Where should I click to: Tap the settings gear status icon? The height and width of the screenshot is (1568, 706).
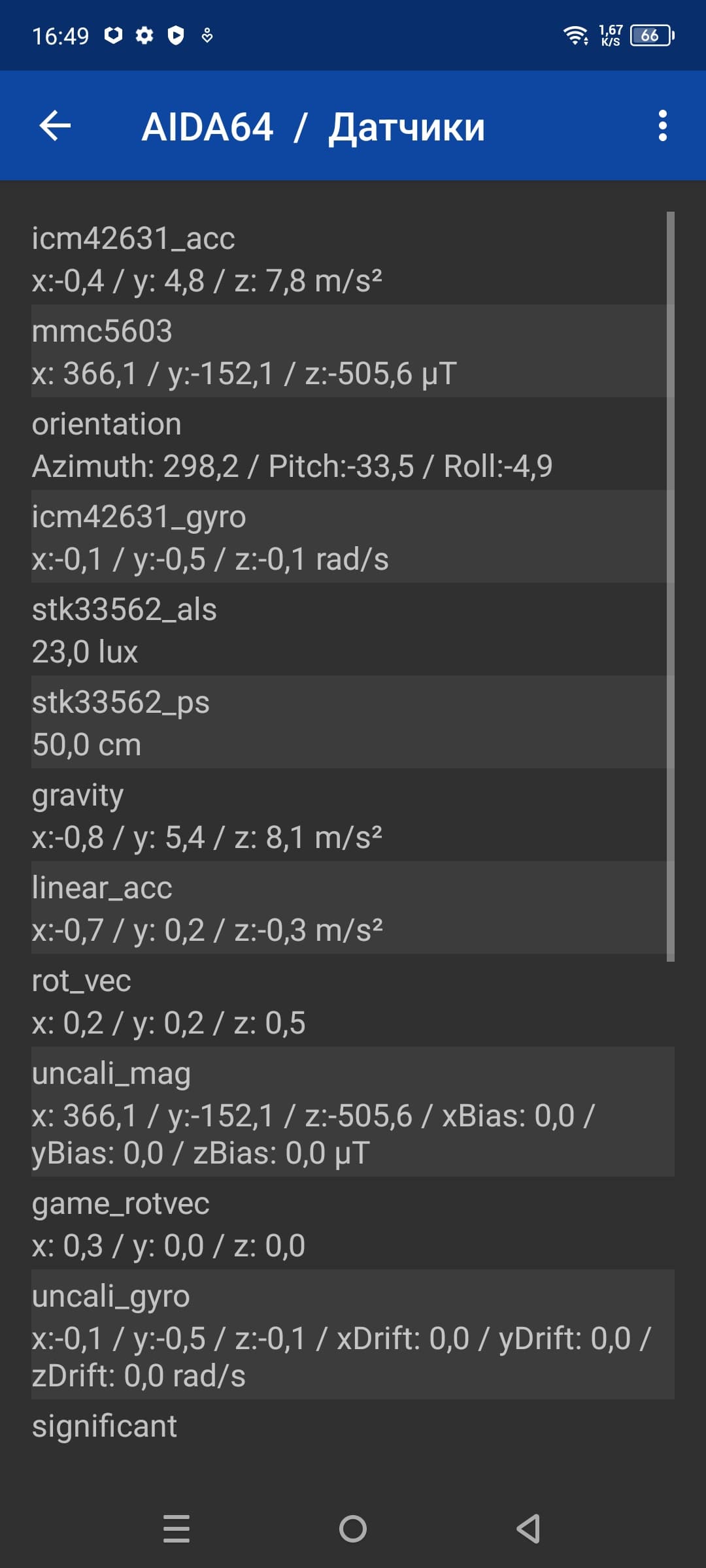click(144, 35)
